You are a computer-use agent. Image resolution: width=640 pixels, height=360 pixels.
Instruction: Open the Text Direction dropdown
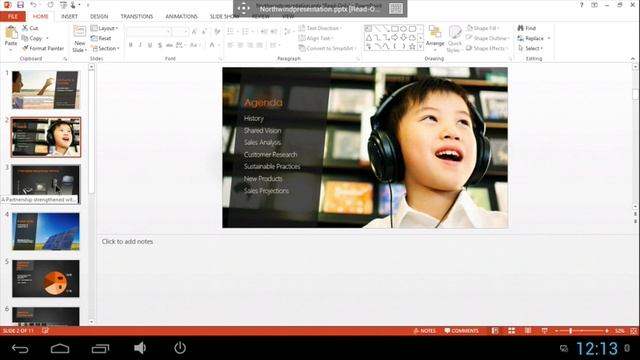click(320, 28)
